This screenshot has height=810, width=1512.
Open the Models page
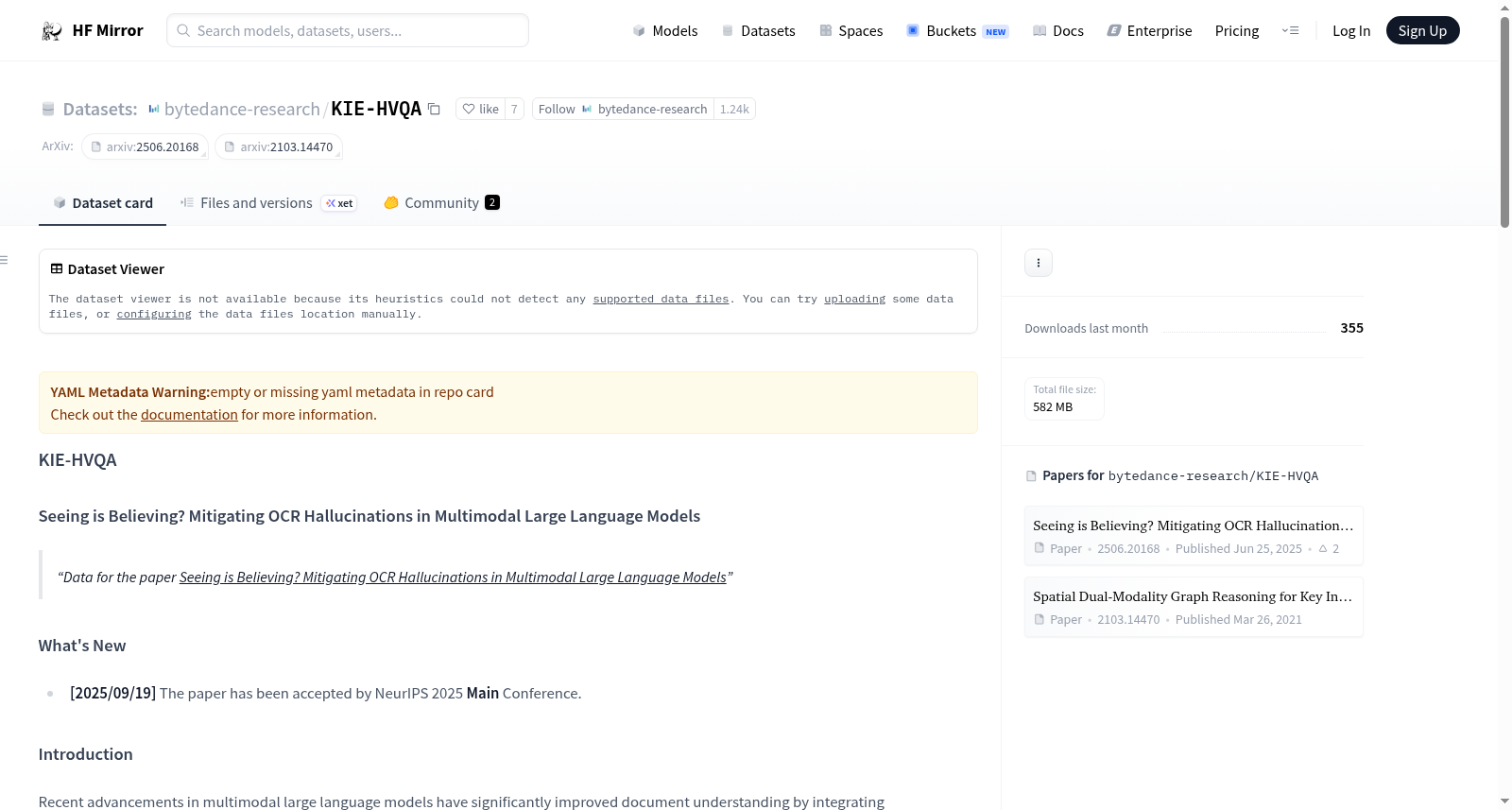click(665, 30)
